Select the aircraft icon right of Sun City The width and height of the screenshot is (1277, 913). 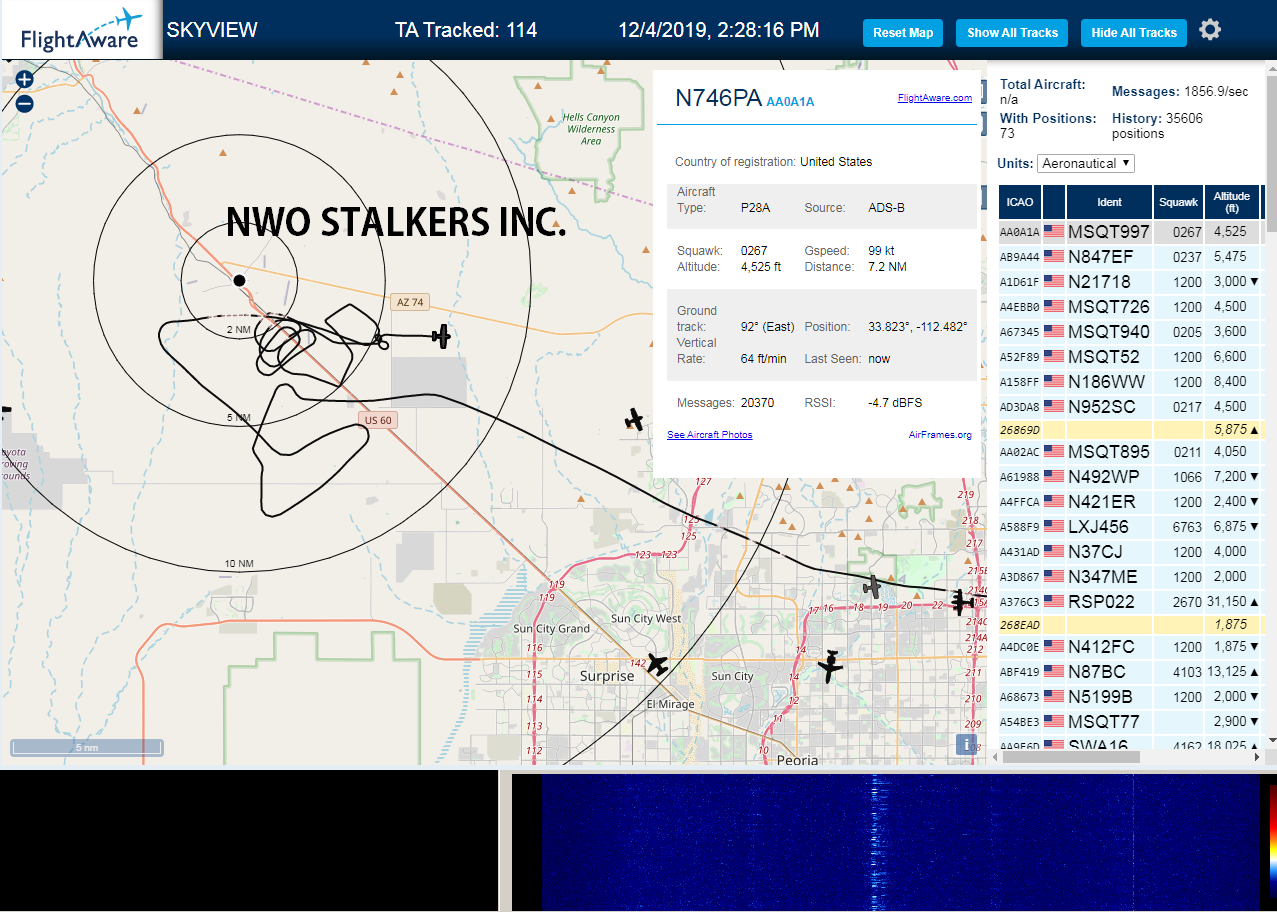click(x=829, y=665)
